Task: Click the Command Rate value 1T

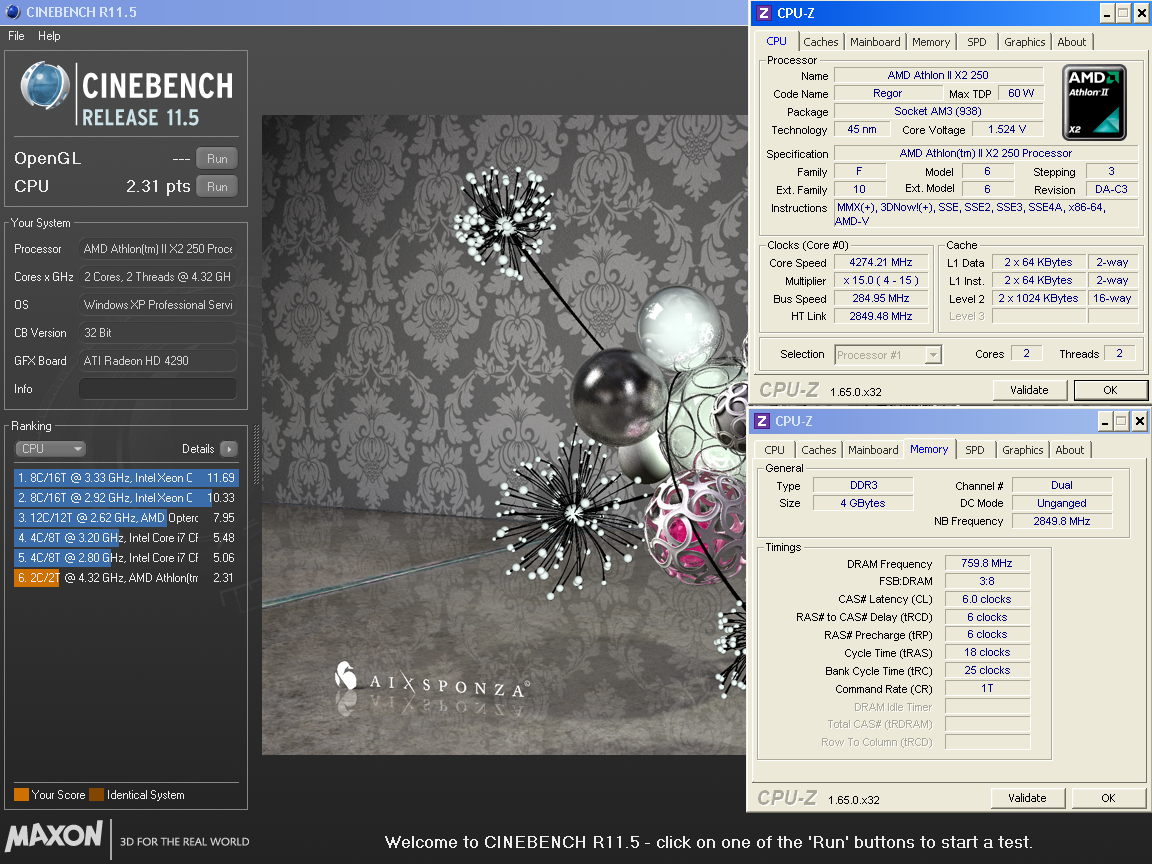Action: point(987,688)
